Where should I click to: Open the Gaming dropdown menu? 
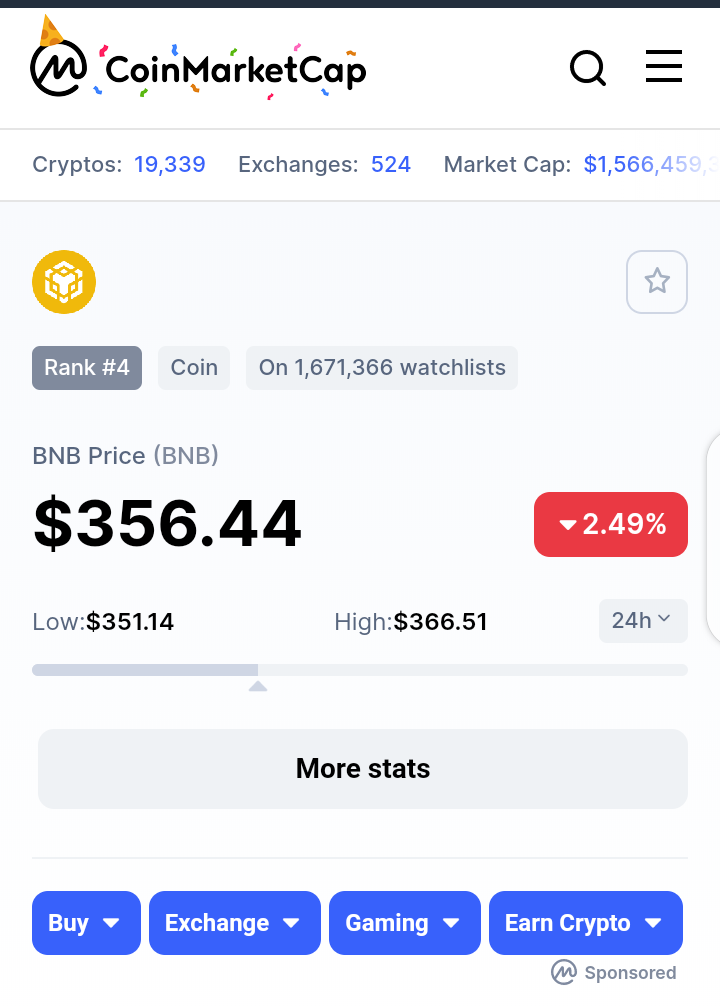404,923
